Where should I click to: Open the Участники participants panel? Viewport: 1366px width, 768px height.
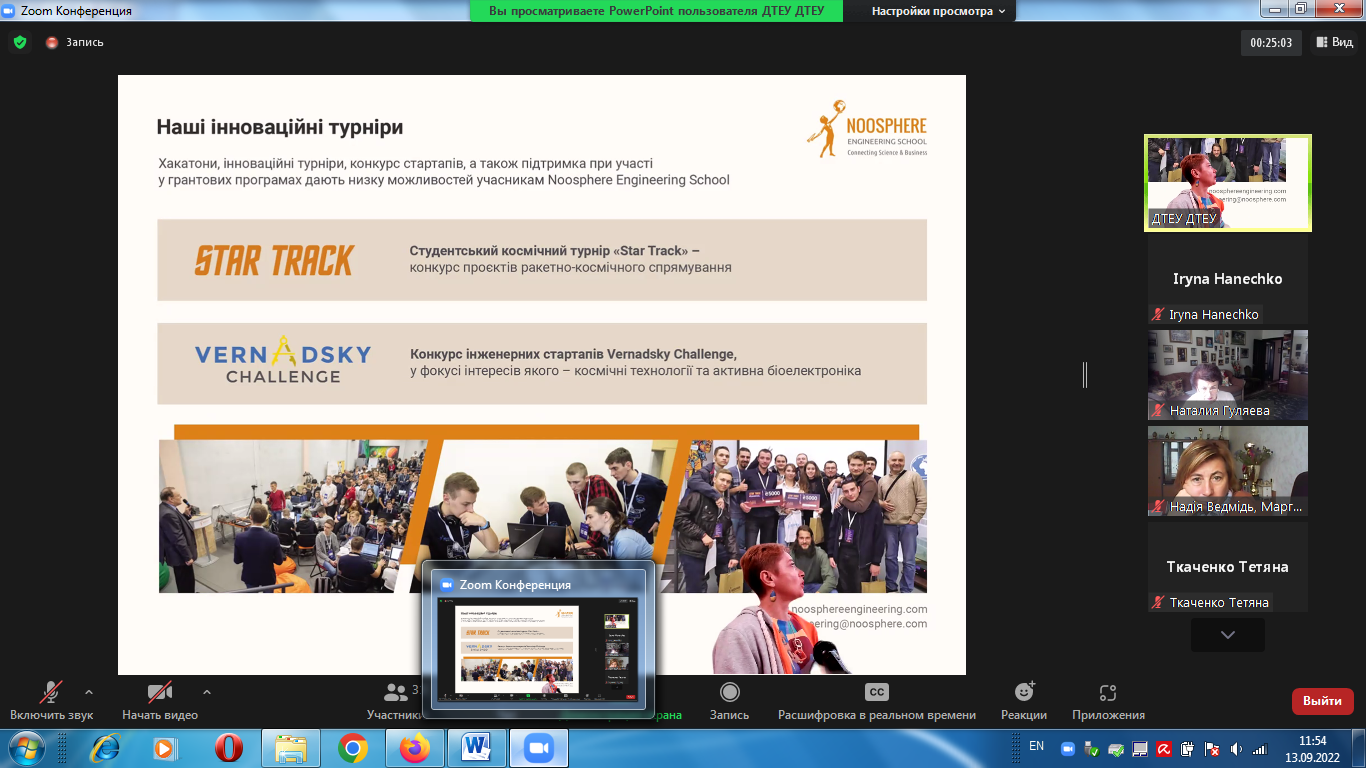click(393, 700)
